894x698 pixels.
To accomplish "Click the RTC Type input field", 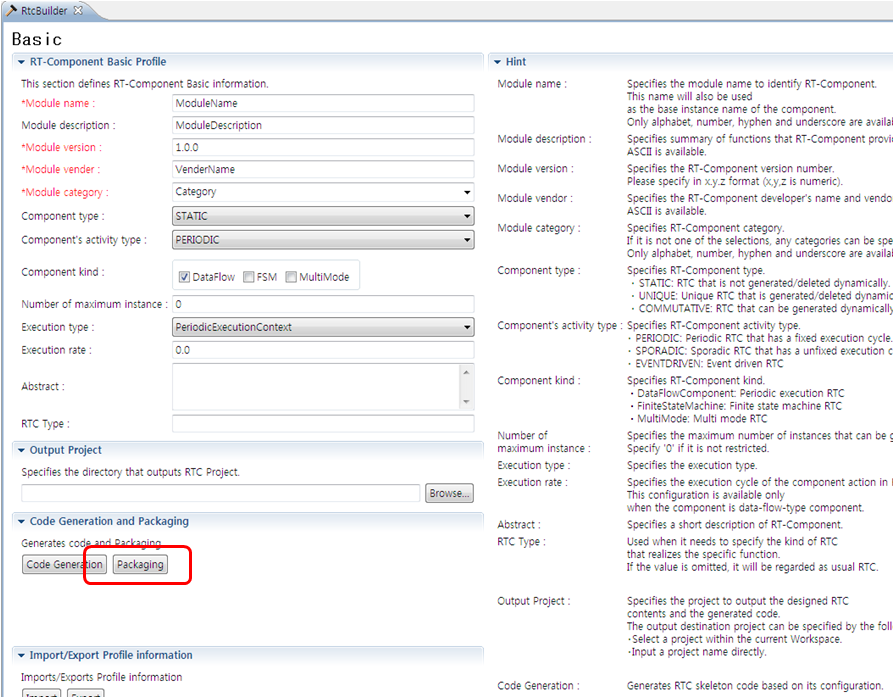I will click(323, 424).
